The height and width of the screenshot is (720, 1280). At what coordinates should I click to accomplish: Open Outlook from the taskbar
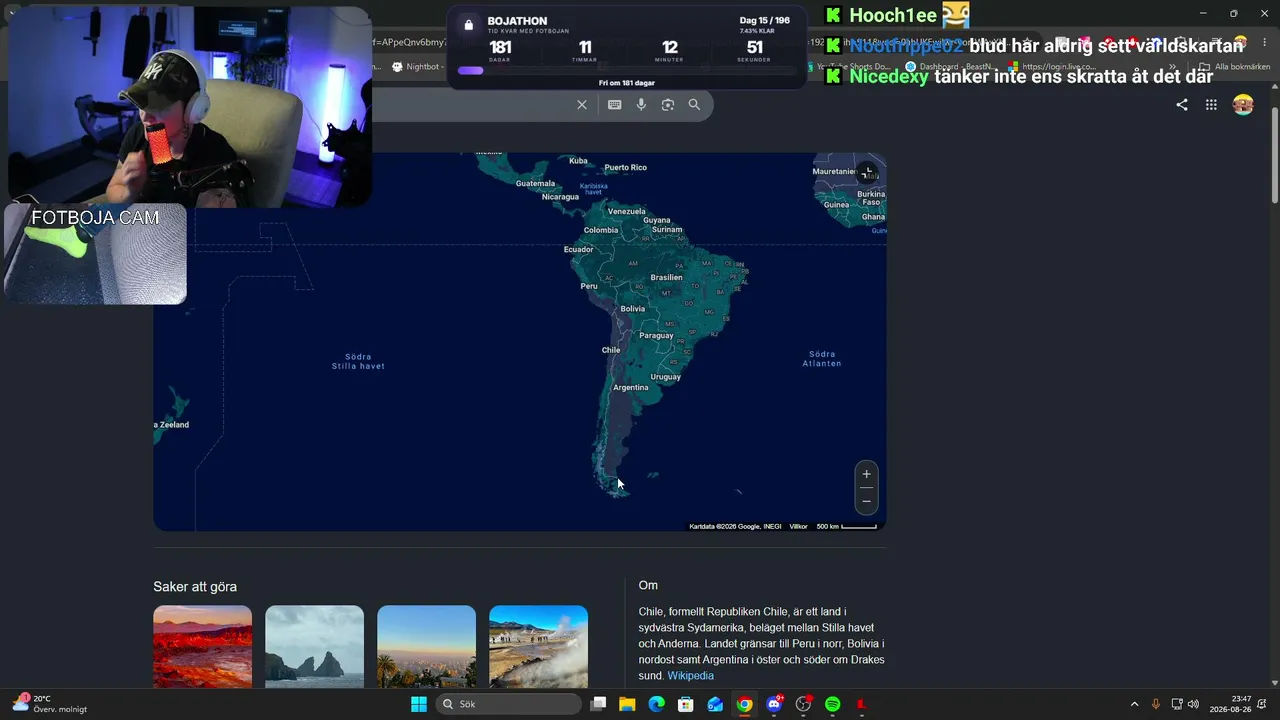715,704
